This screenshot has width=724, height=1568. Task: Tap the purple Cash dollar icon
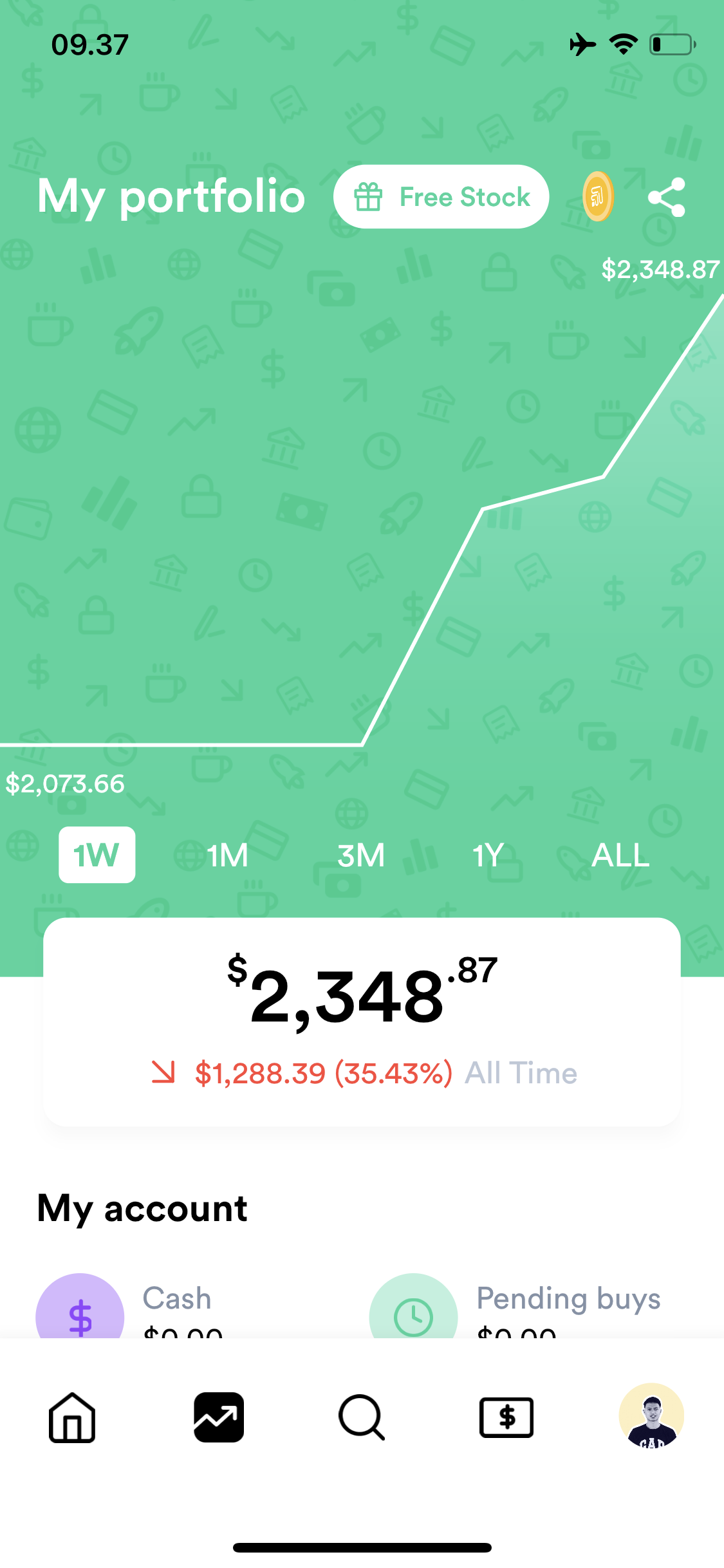(x=80, y=1313)
